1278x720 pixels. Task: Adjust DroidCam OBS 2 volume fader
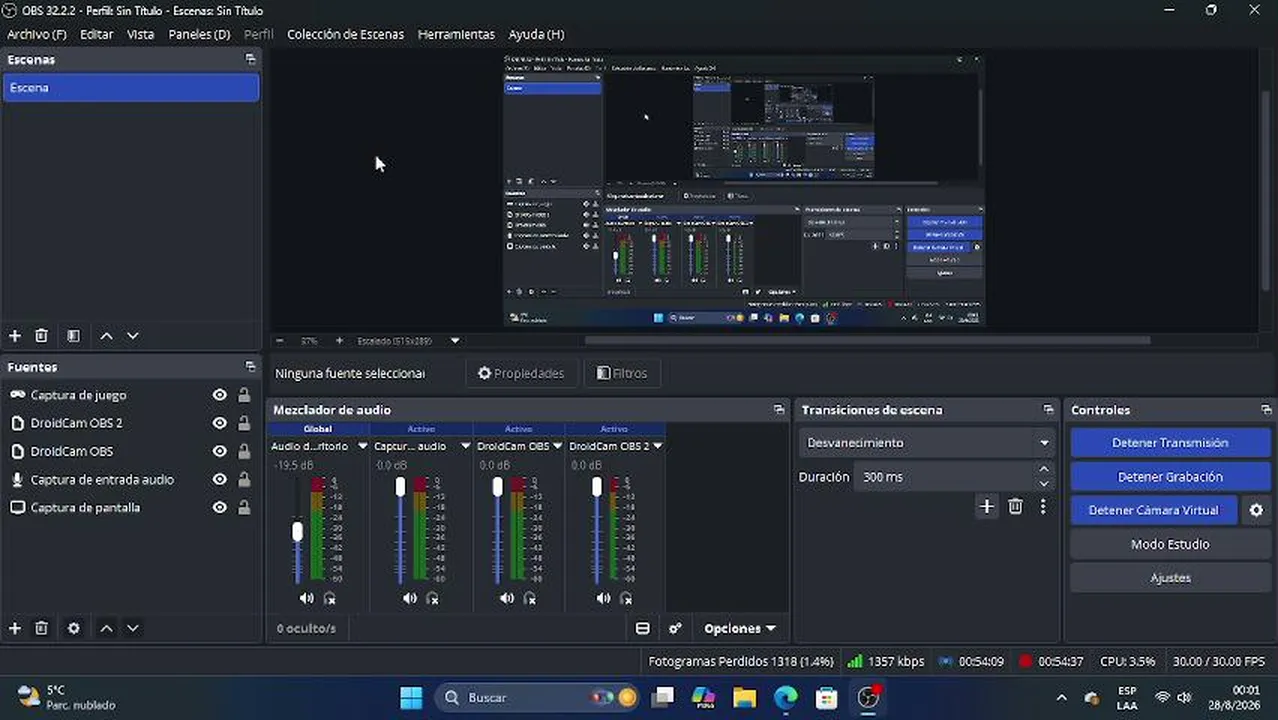point(597,487)
